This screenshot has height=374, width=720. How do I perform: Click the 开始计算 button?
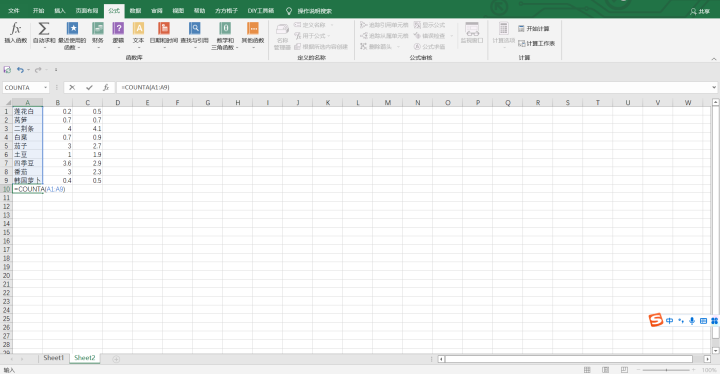point(534,28)
